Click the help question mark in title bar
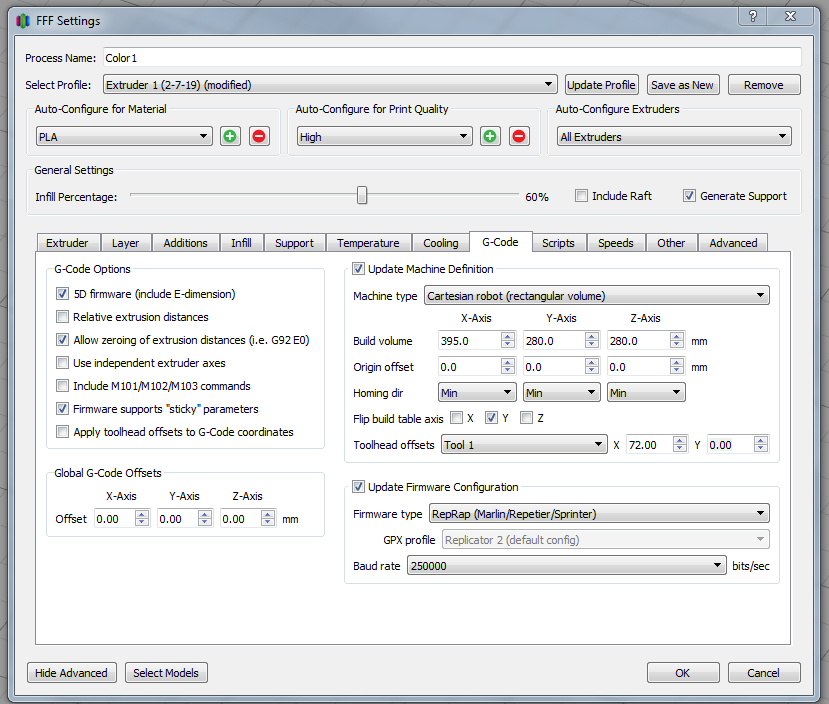This screenshot has height=704, width=829. pos(753,16)
